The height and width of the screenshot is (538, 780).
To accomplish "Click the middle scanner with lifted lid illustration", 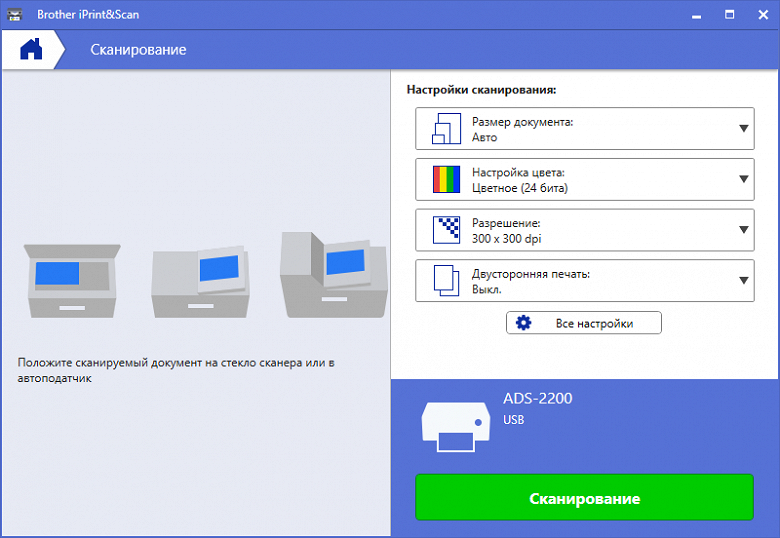I will coord(200,282).
